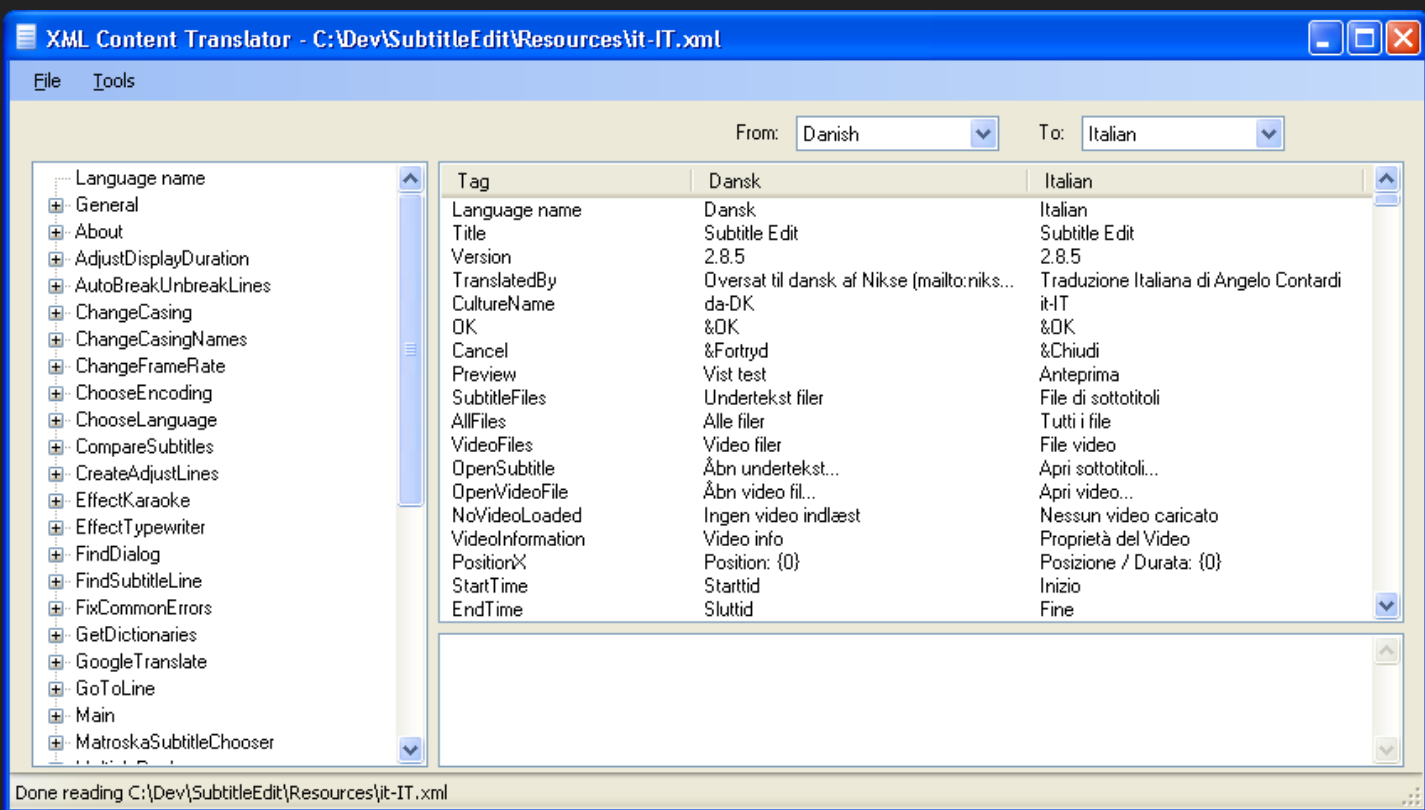Open the From language dropdown

point(985,133)
